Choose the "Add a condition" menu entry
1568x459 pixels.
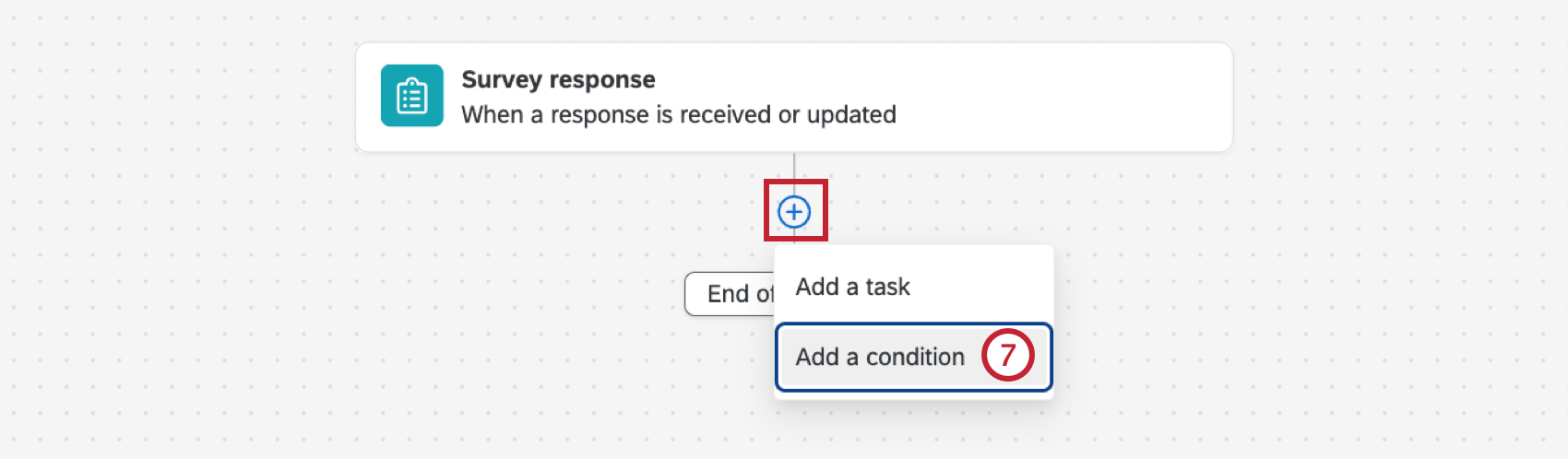click(880, 357)
